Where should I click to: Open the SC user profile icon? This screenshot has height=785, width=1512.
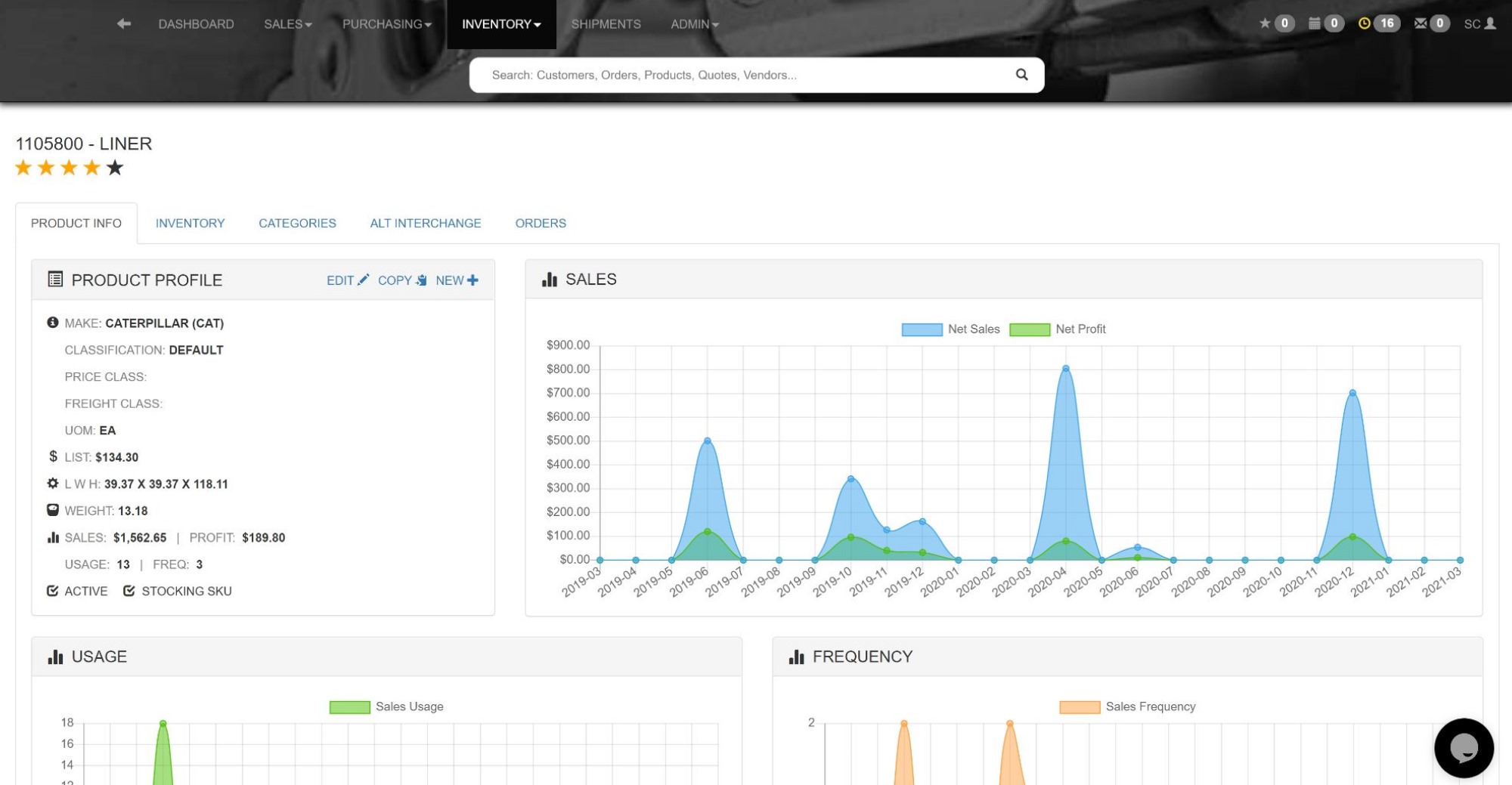pos(1480,23)
